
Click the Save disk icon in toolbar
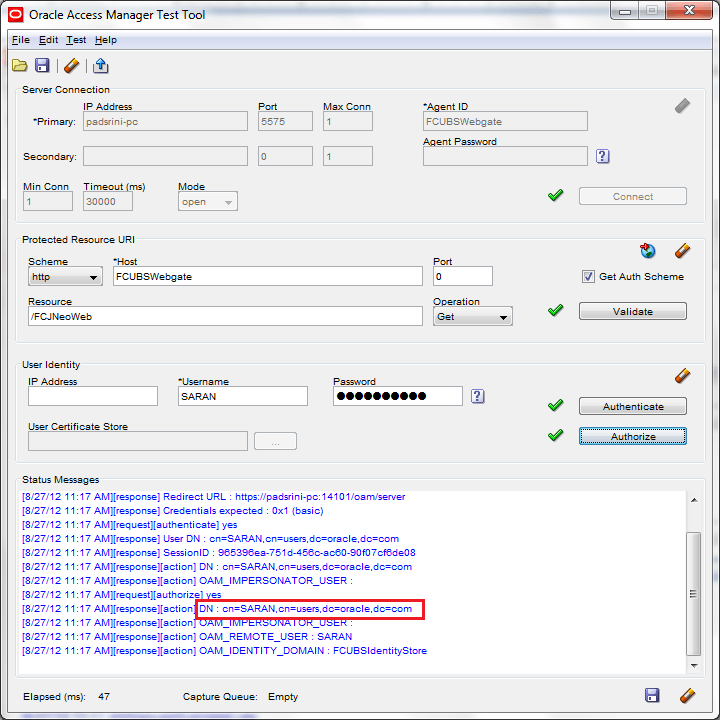42,66
